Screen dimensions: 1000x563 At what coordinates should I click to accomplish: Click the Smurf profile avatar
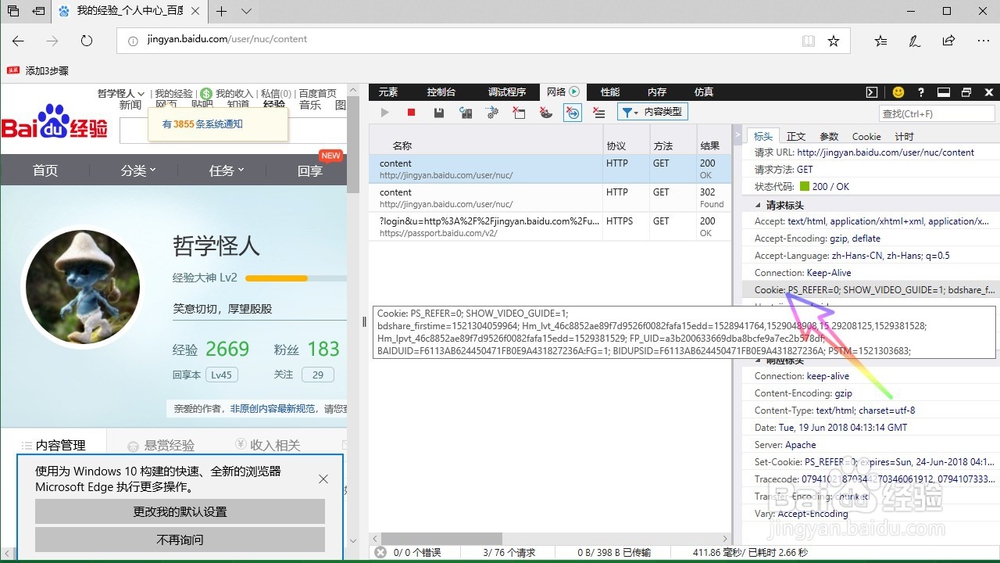click(x=82, y=288)
